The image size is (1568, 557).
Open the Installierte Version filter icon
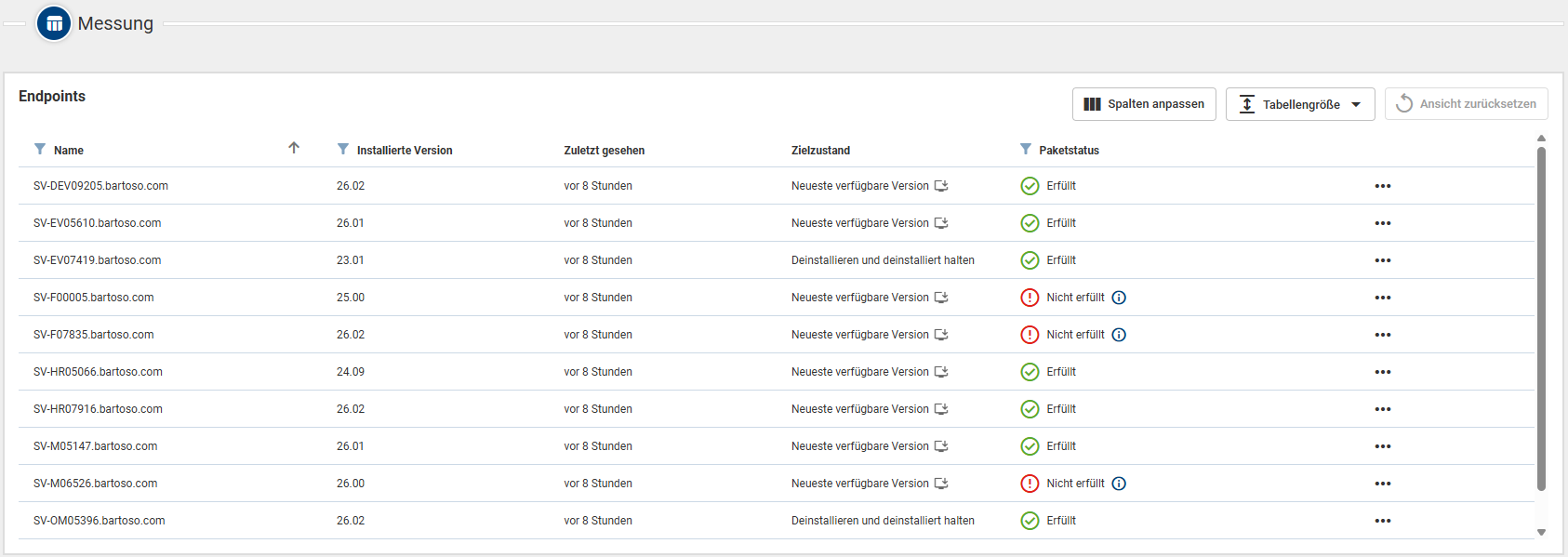coord(343,149)
